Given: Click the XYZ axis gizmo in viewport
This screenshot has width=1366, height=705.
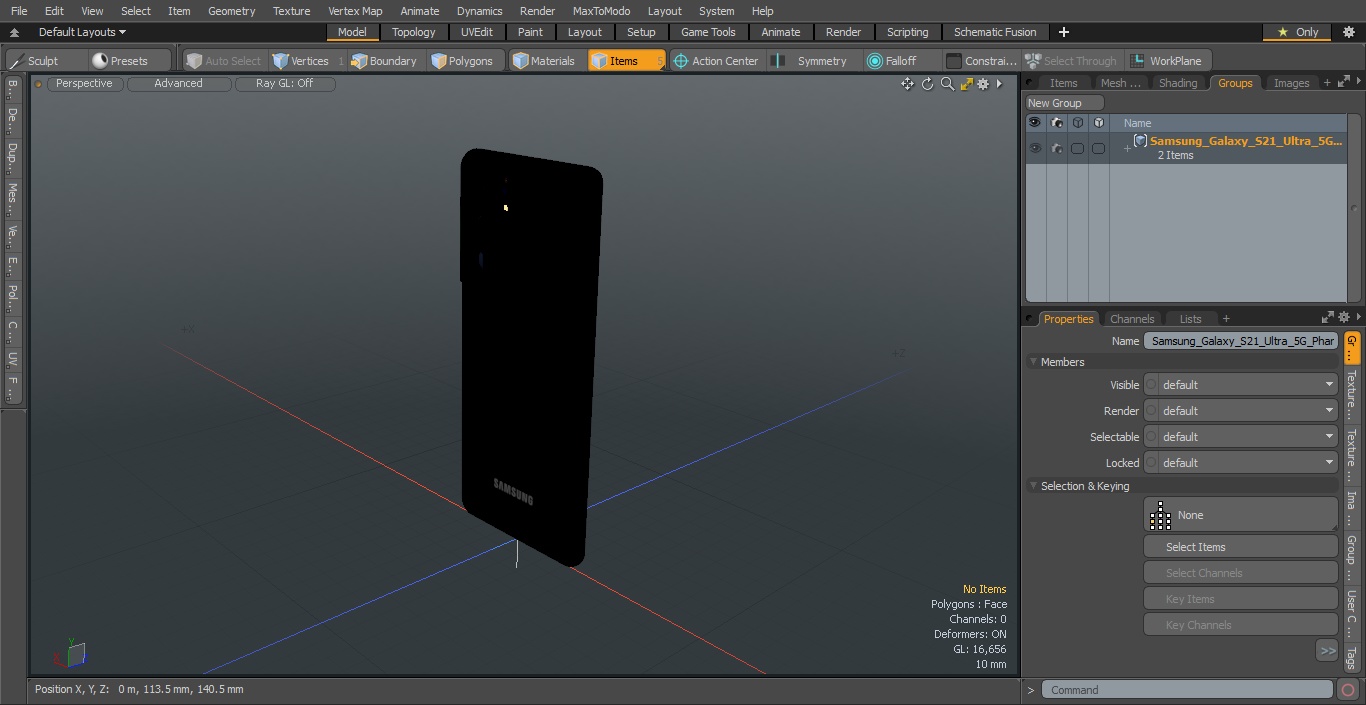Looking at the screenshot, I should 71,653.
